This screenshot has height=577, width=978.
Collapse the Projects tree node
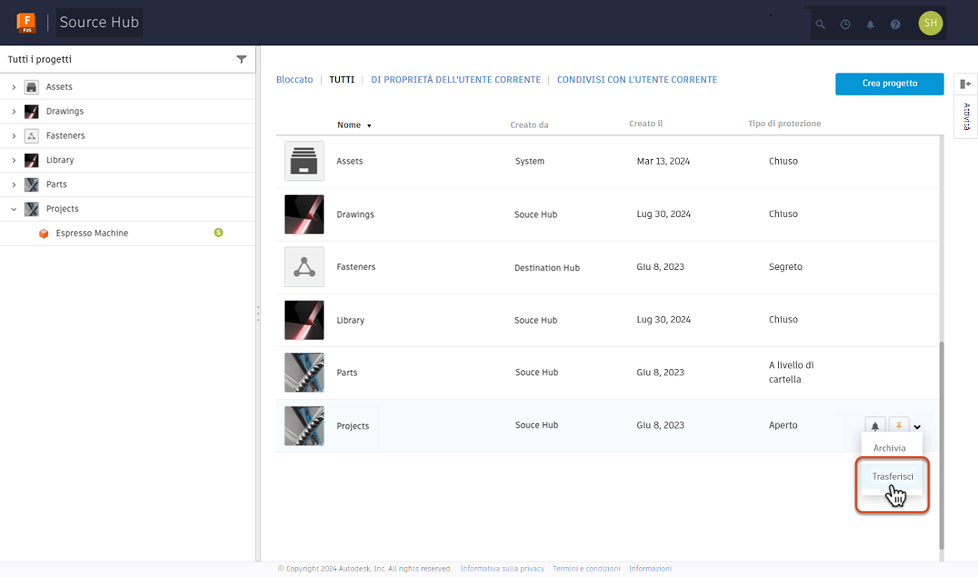click(x=14, y=208)
